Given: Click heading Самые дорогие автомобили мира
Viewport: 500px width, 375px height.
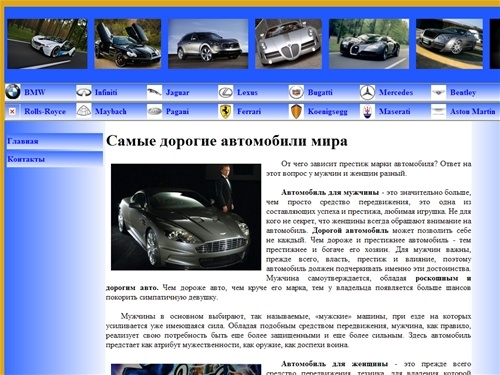Looking at the screenshot, I should click(x=227, y=141).
